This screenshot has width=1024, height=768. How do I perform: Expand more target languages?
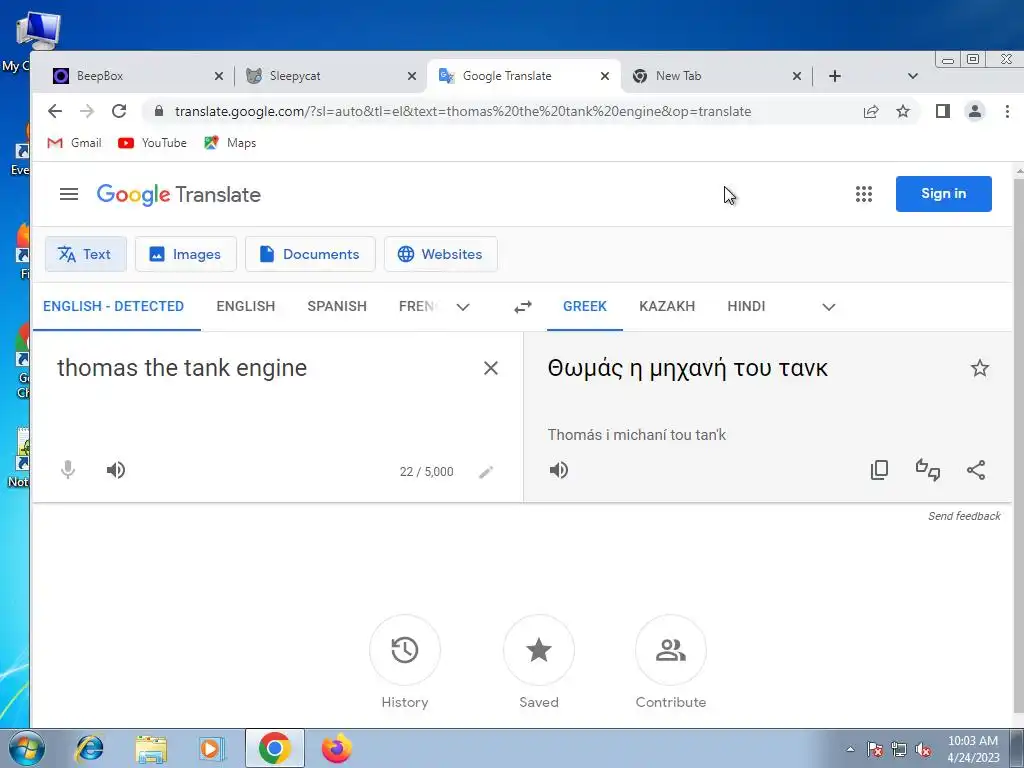(829, 307)
